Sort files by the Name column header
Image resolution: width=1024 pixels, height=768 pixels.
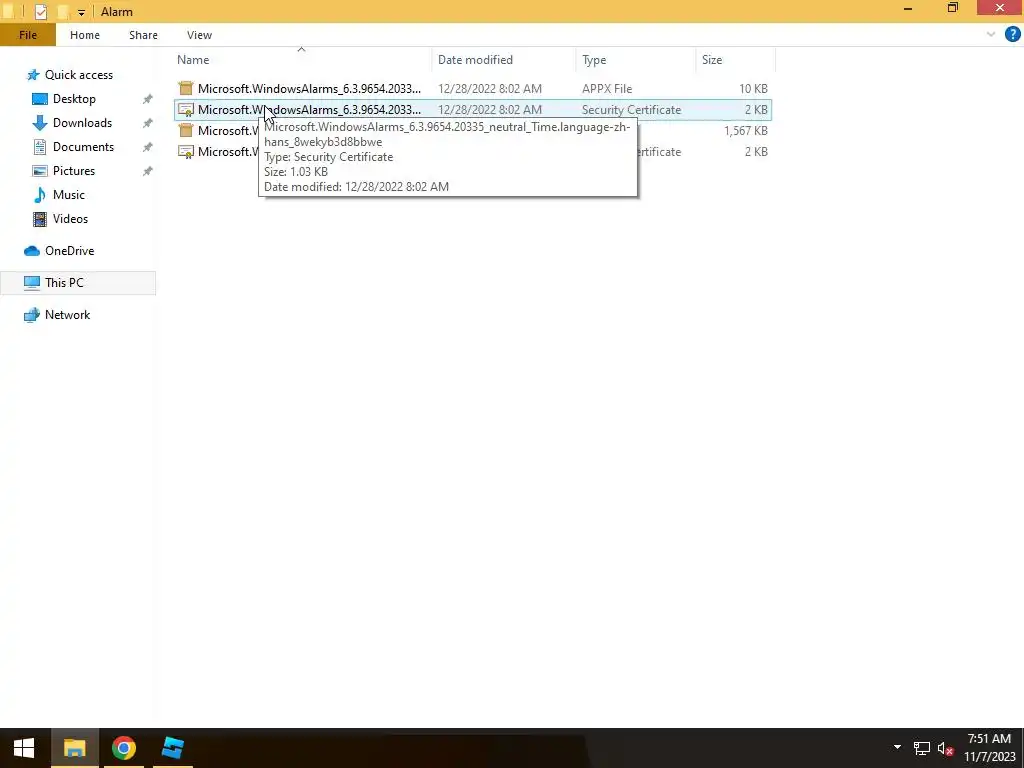click(x=193, y=59)
